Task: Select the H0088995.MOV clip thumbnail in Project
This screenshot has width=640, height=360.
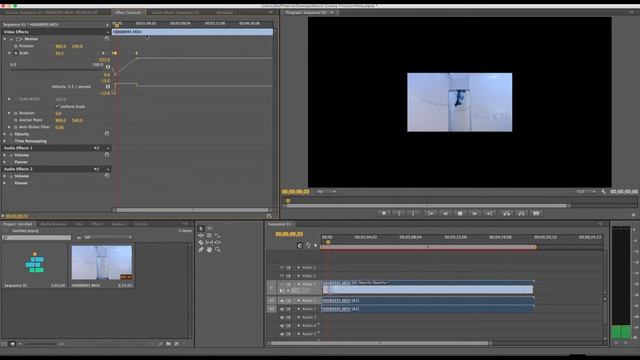Action: click(102, 262)
